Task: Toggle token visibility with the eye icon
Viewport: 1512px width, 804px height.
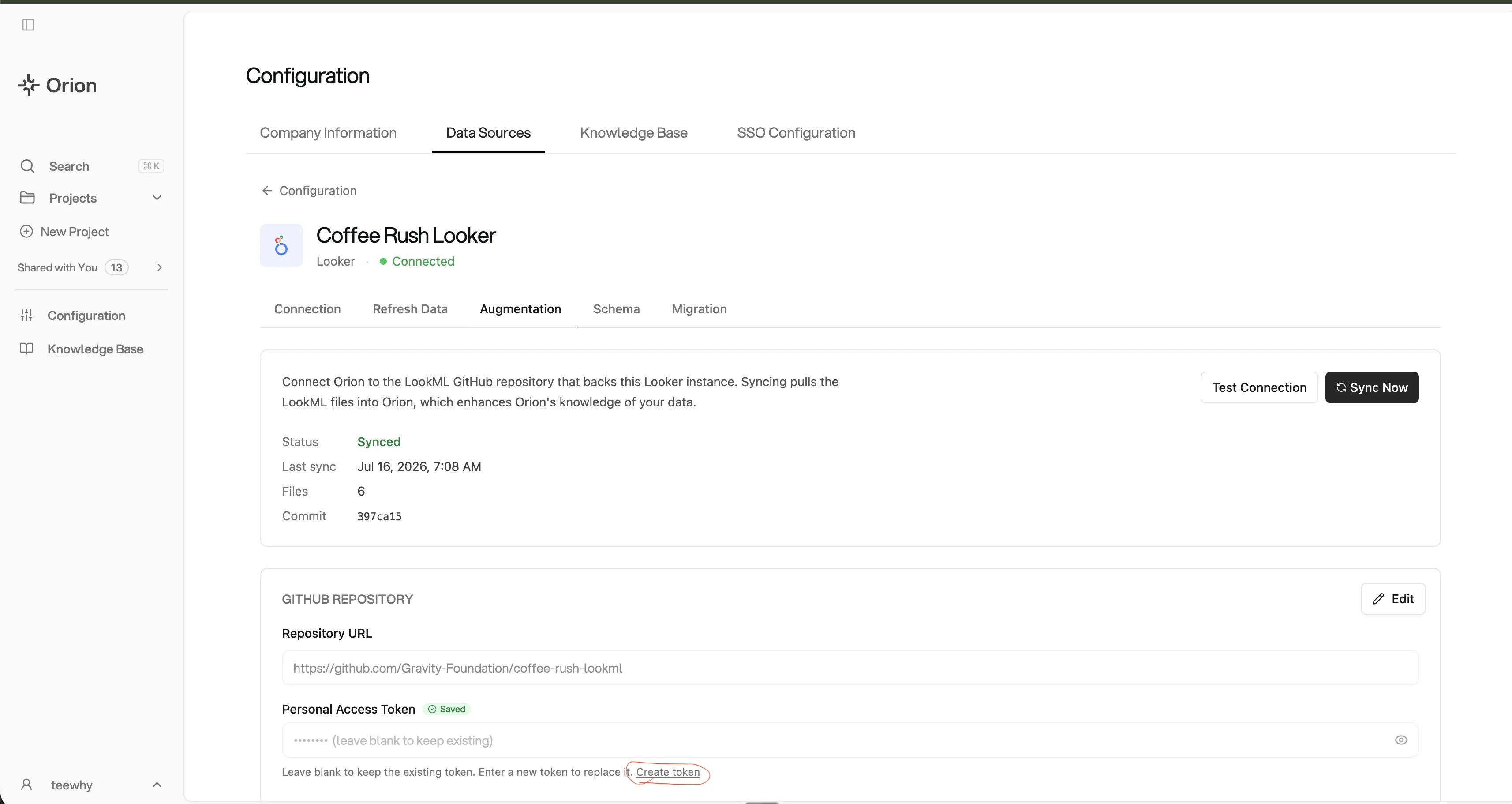Action: point(1401,740)
